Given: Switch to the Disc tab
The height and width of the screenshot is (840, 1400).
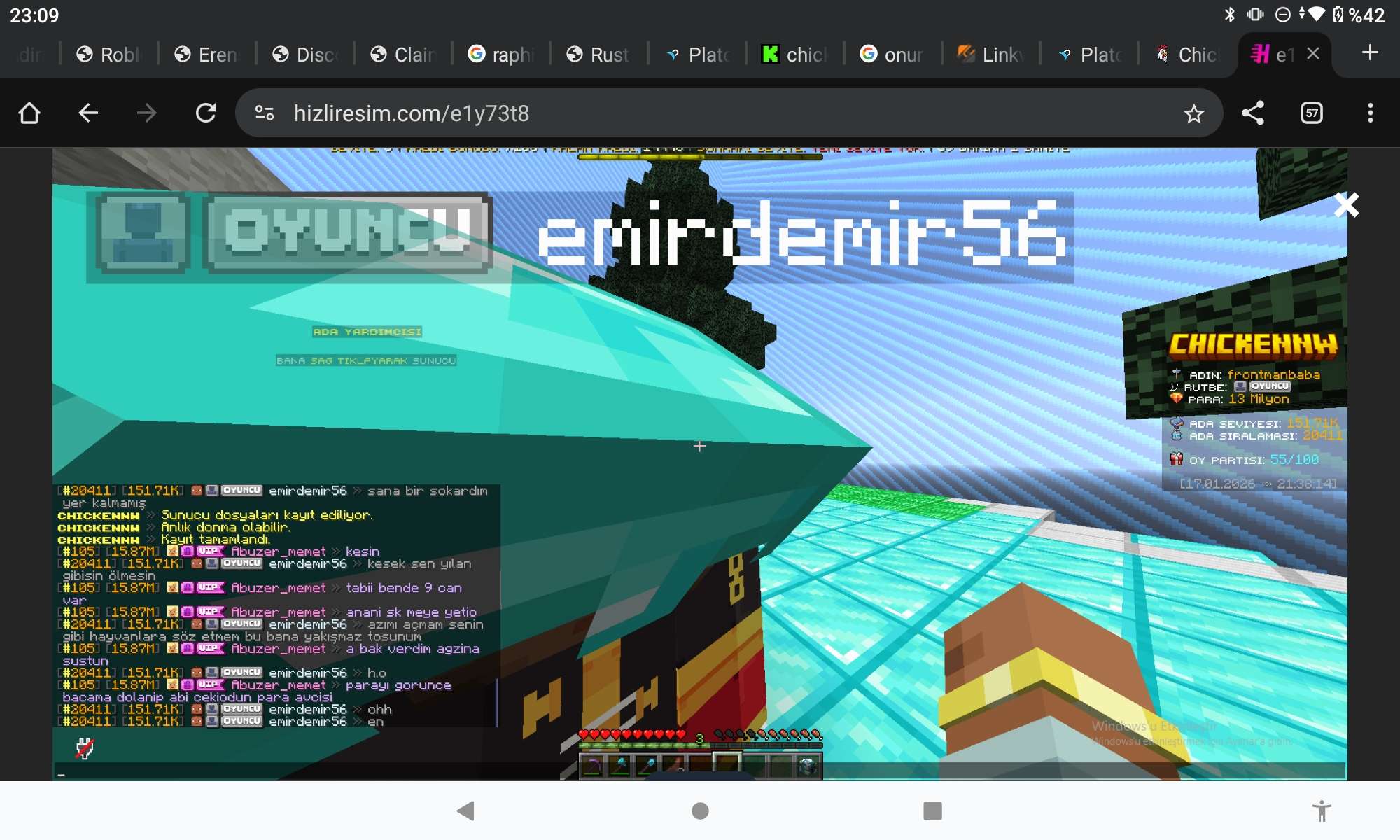Looking at the screenshot, I should click(x=305, y=54).
